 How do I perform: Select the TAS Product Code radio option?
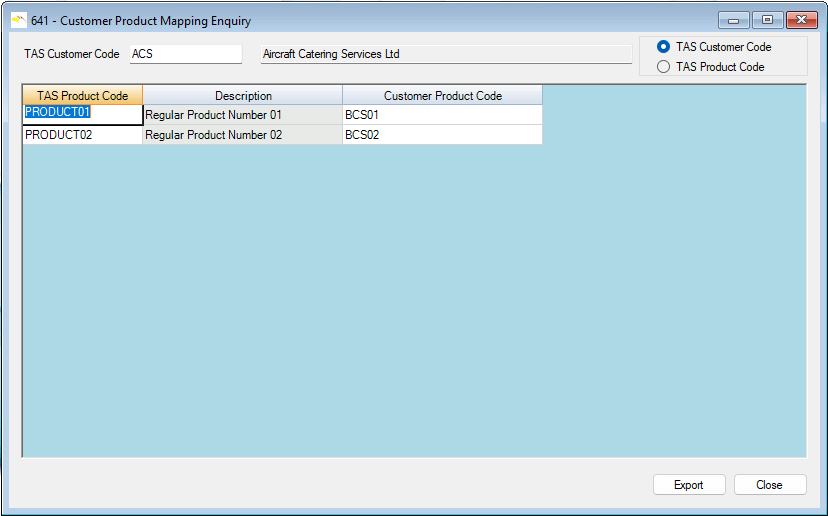pyautogui.click(x=664, y=67)
